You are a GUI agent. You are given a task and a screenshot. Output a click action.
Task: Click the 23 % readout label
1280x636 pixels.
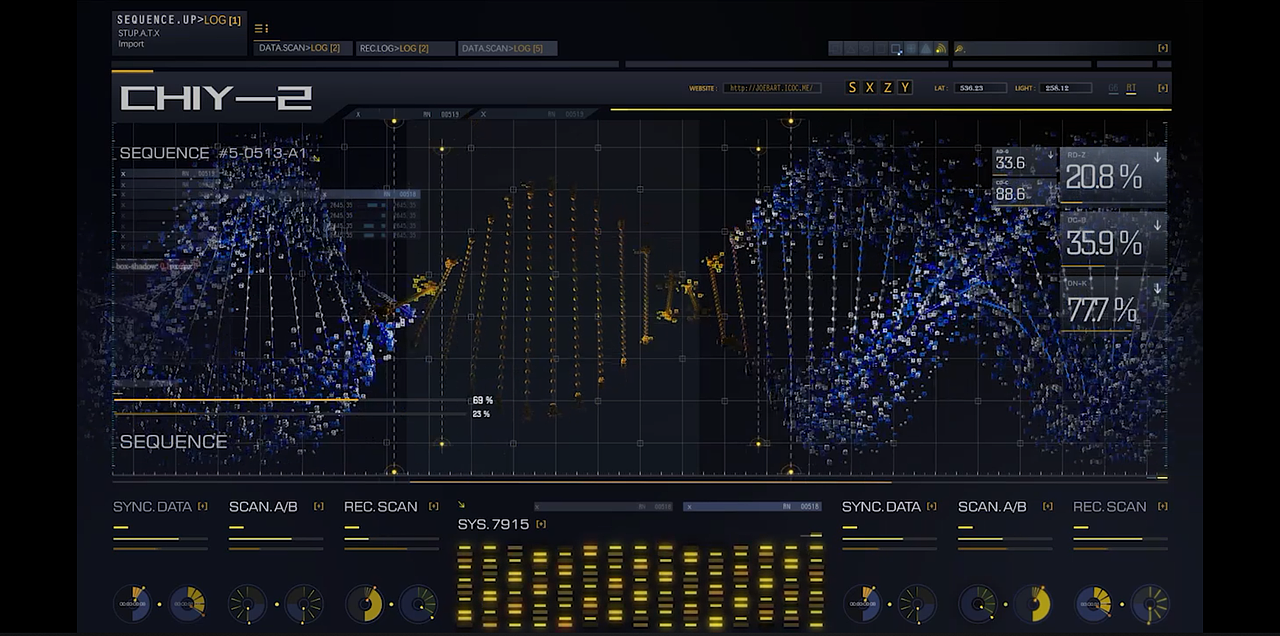[481, 414]
